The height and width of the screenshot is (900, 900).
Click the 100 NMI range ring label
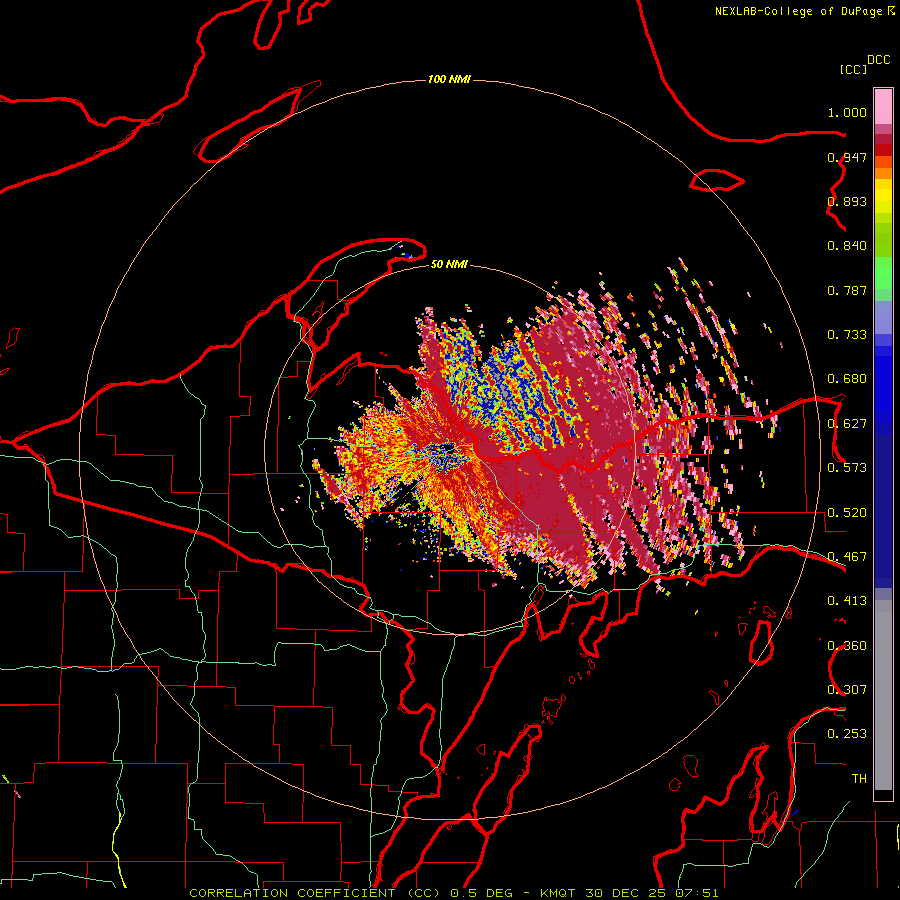[x=449, y=79]
